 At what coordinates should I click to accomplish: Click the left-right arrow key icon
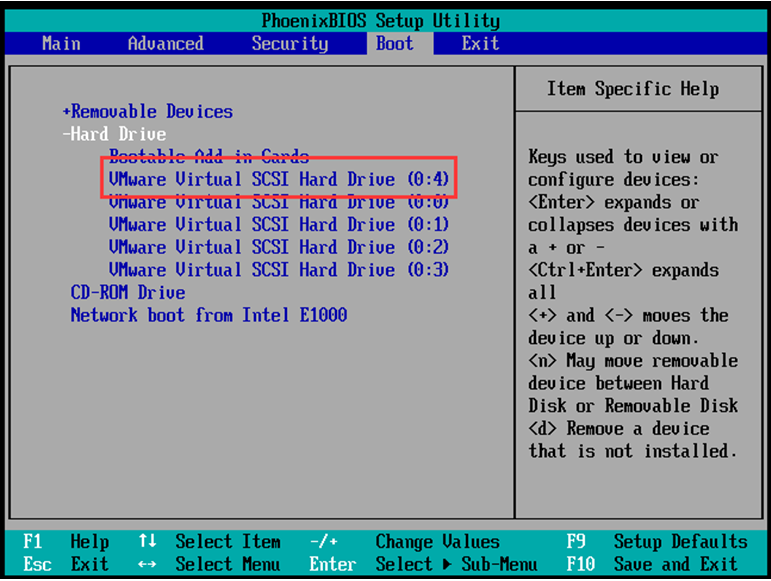tap(148, 564)
